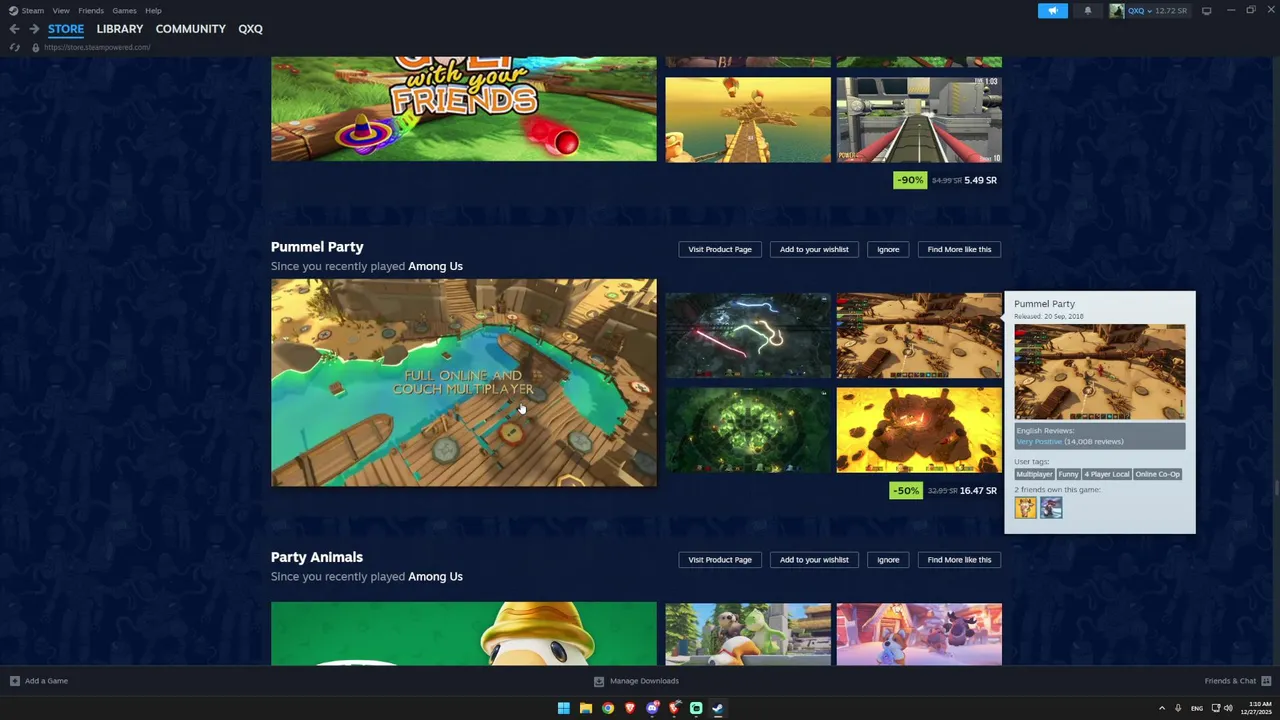Ignore Party Animals
Screen dimensions: 1280x720
coord(888,559)
